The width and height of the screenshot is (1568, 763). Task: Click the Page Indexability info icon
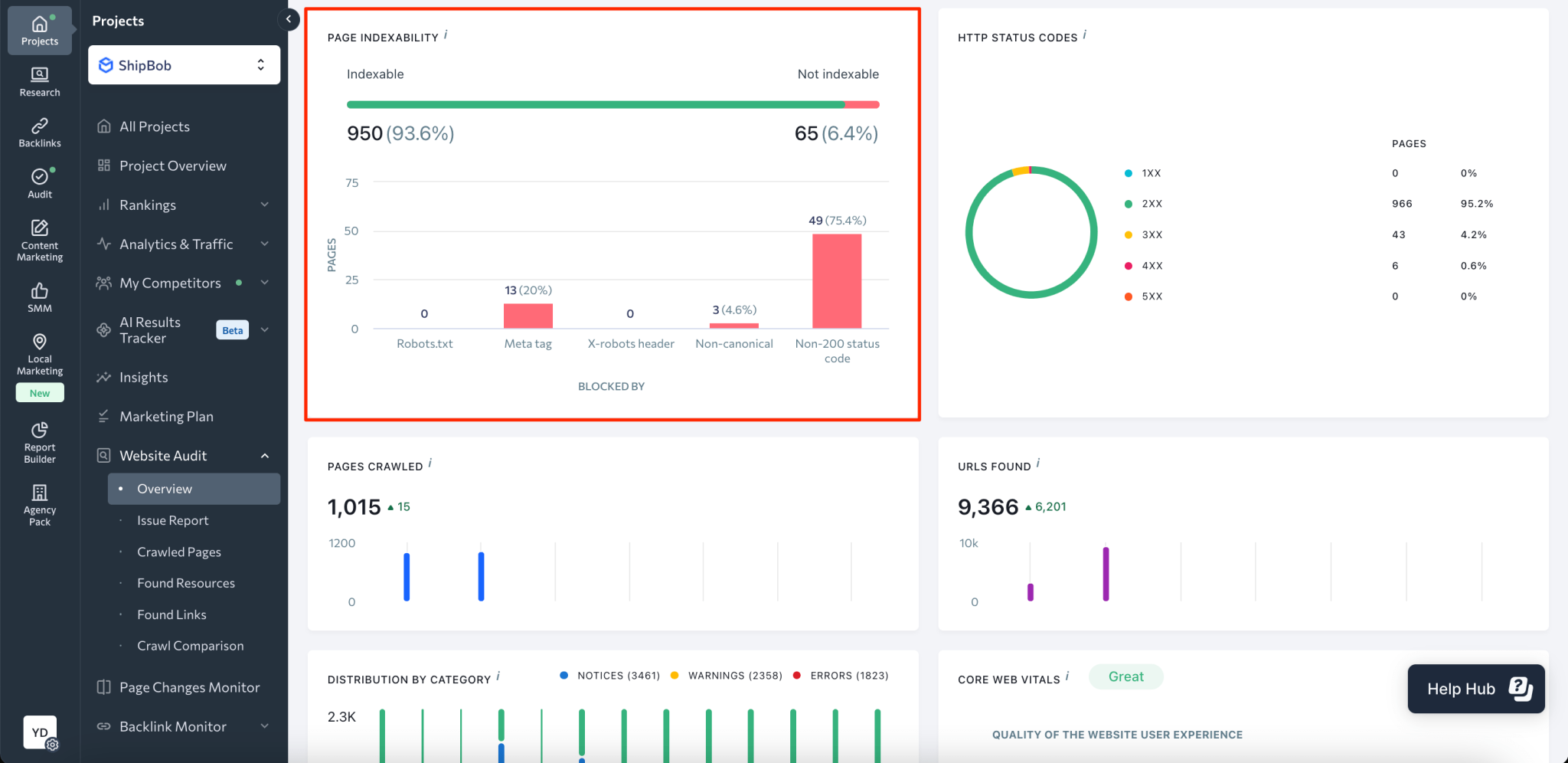coord(446,34)
